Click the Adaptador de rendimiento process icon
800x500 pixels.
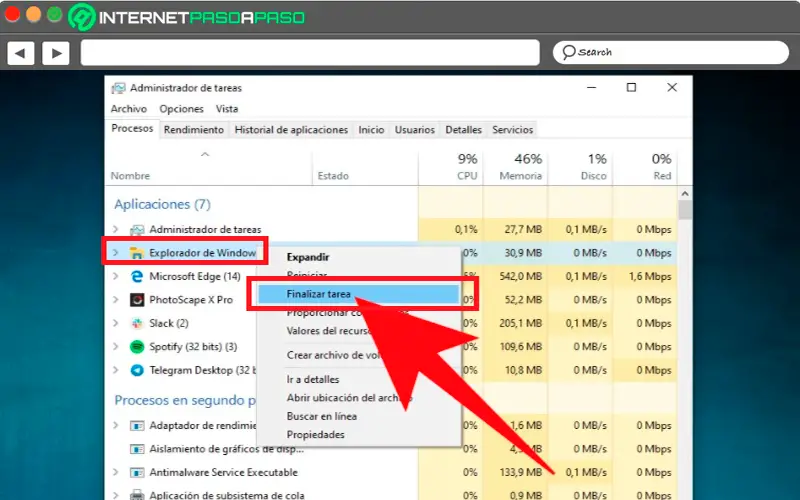137,426
